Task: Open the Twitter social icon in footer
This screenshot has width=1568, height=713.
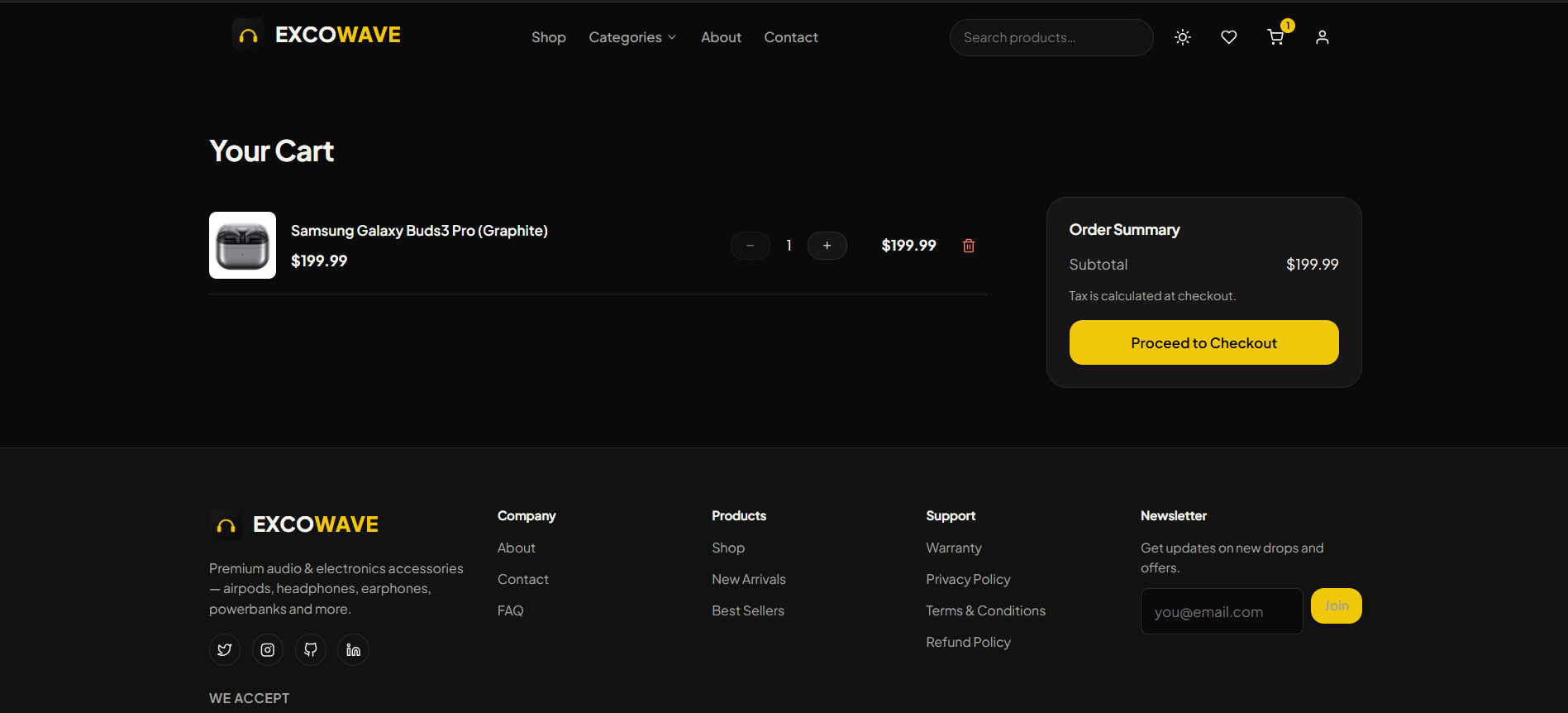Action: coord(225,650)
